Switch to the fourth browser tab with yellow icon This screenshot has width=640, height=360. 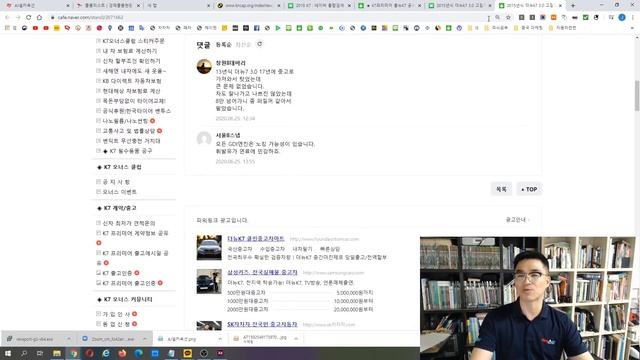tap(249, 6)
